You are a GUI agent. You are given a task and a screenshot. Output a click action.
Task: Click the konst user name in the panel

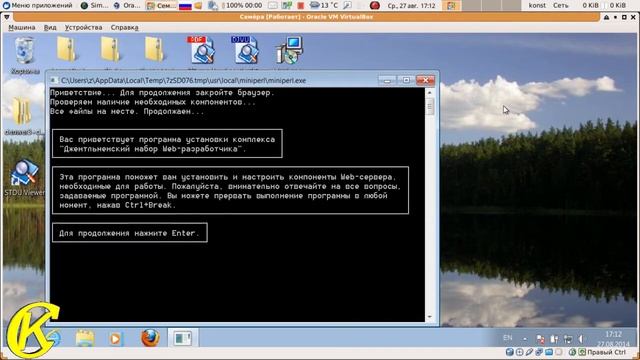click(x=537, y=5)
